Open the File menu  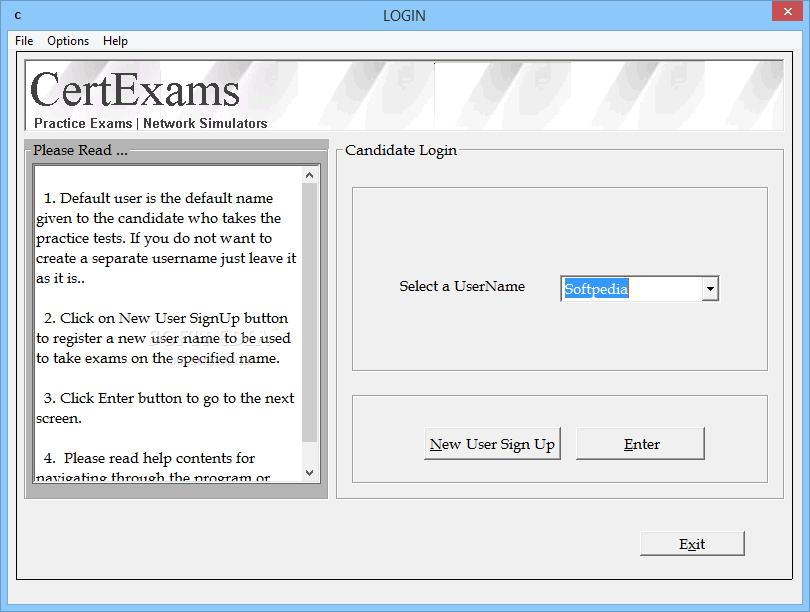[x=24, y=41]
